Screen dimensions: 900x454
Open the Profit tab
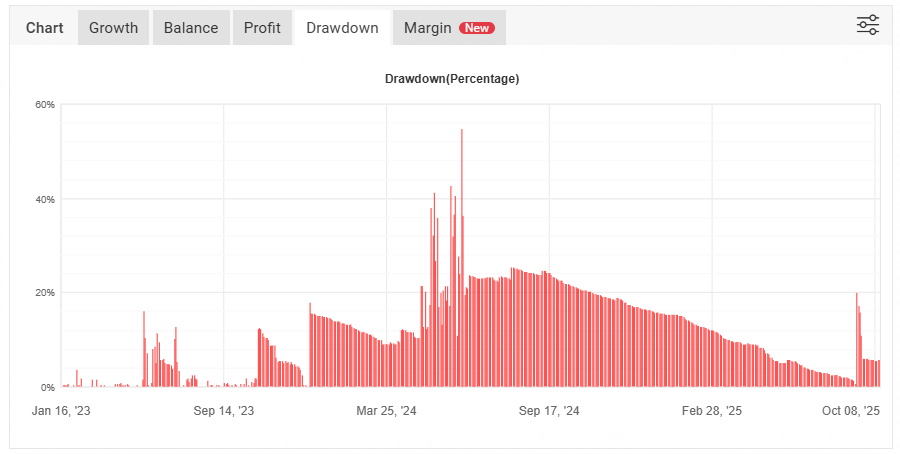[263, 28]
